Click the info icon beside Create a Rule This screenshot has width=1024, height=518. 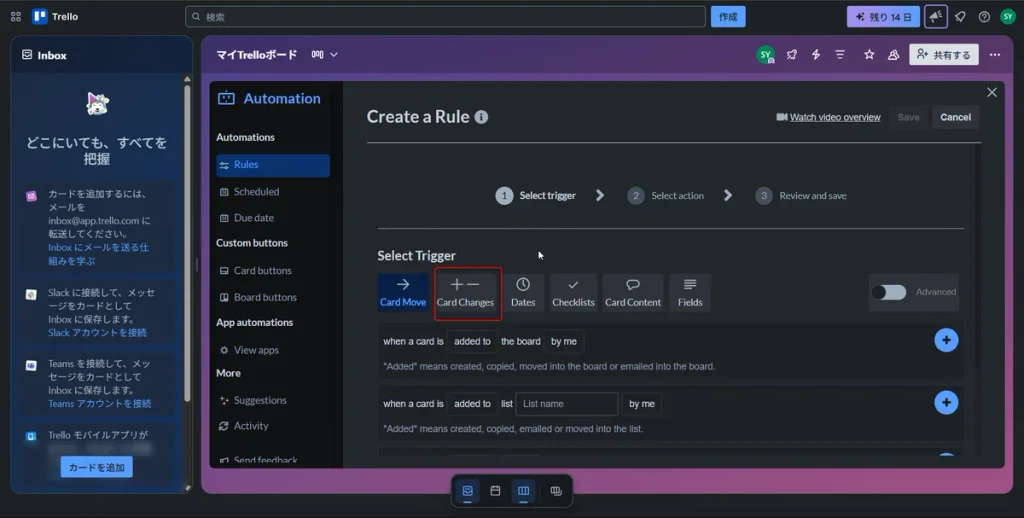[481, 117]
